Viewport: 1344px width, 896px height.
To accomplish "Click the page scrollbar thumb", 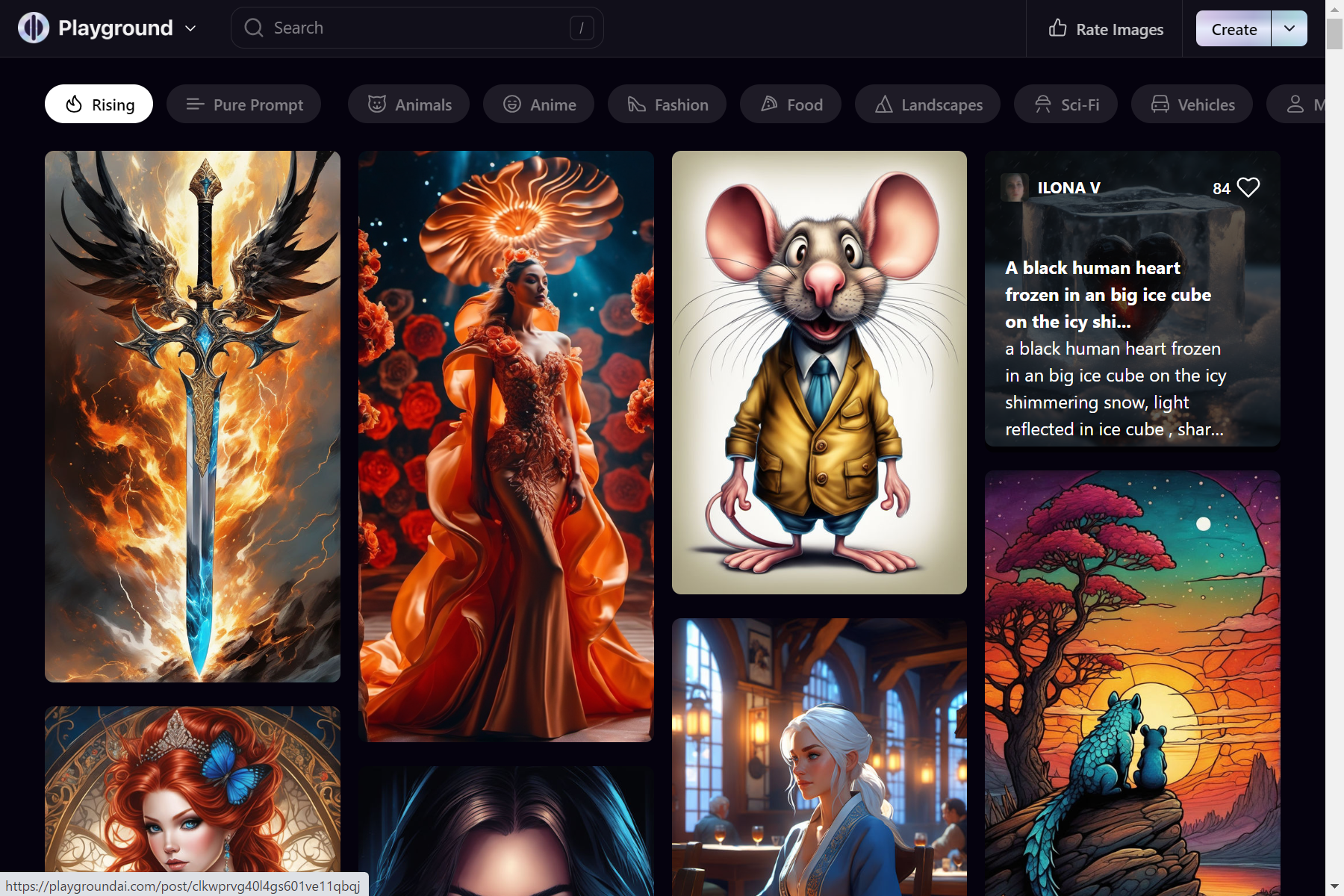I will coord(1334,33).
